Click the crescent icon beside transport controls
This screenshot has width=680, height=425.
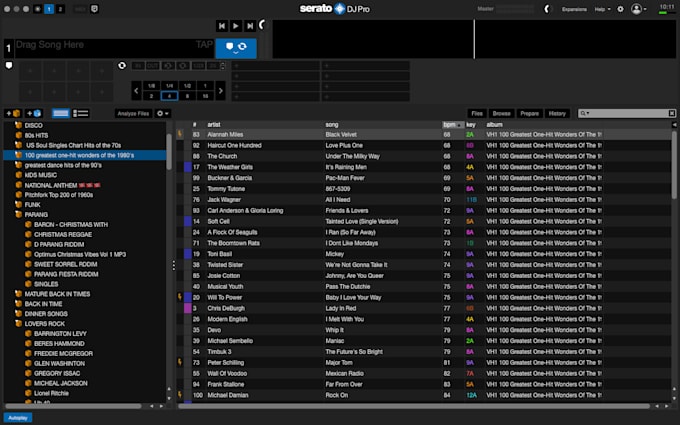coord(262,25)
